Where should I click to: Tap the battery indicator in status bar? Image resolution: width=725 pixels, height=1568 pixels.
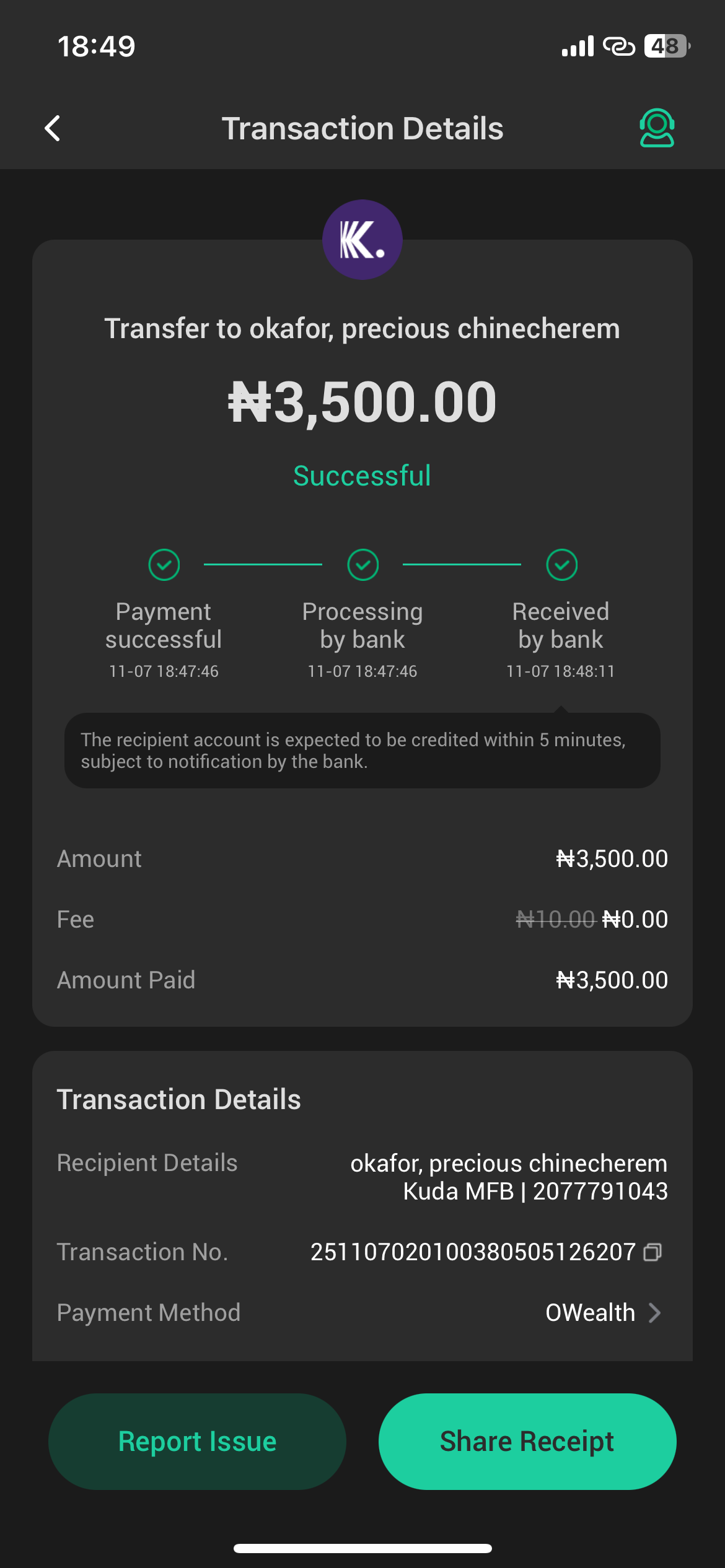point(666,46)
